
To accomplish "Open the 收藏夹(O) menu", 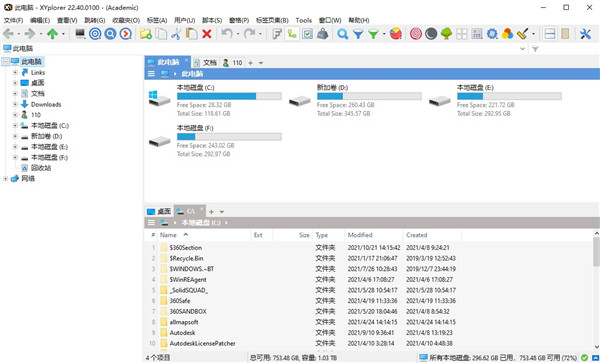I will (126, 20).
